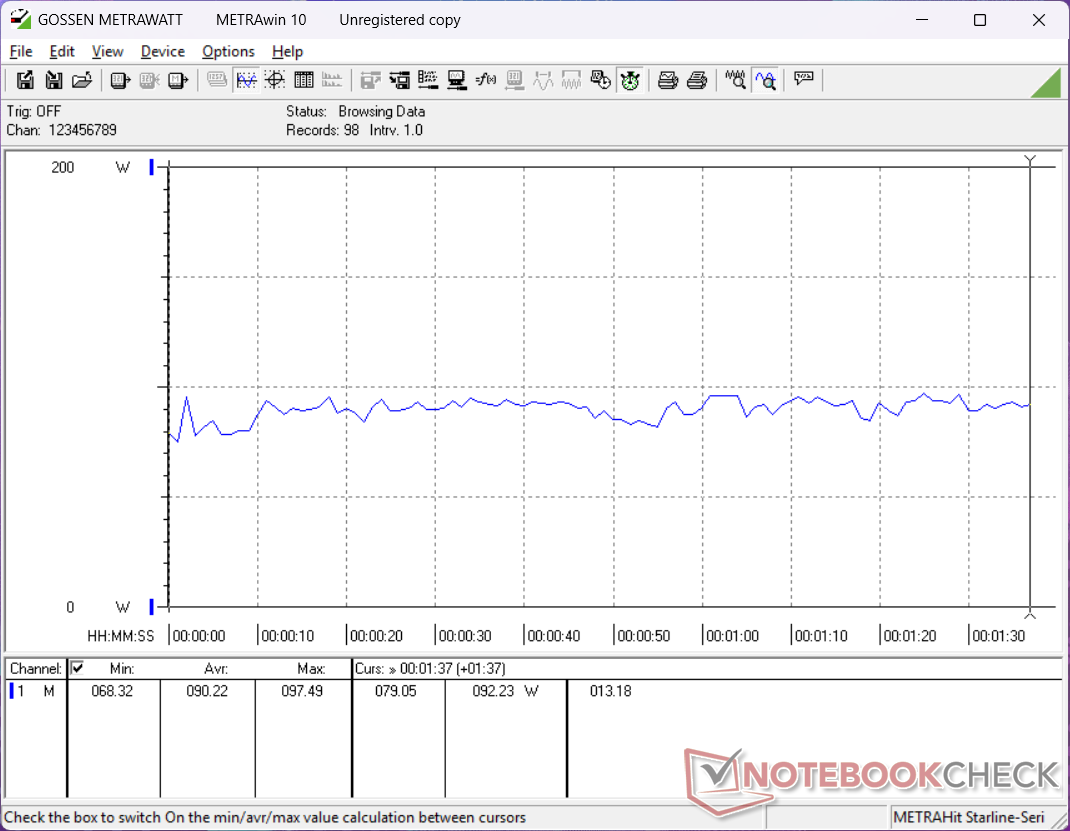Select channel 1 M row label
The height and width of the screenshot is (831, 1070).
point(34,691)
